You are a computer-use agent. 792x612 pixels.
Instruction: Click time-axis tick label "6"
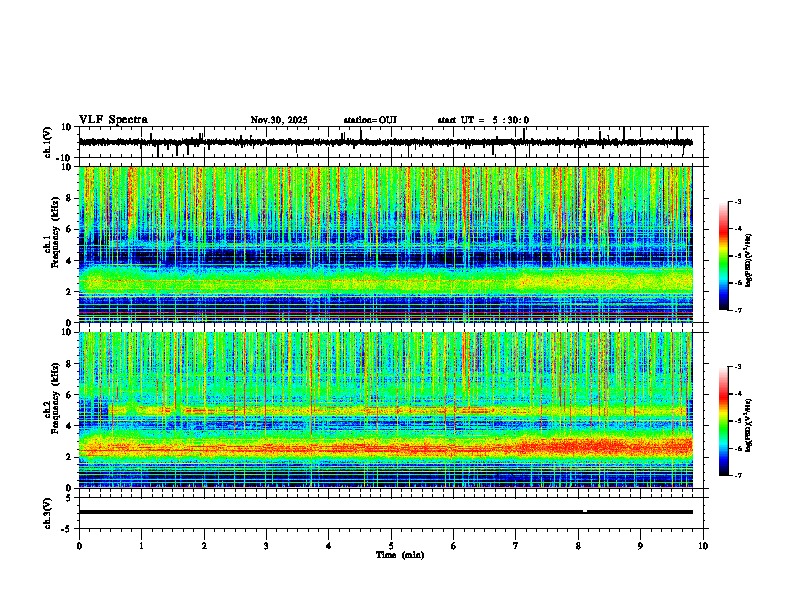454,546
